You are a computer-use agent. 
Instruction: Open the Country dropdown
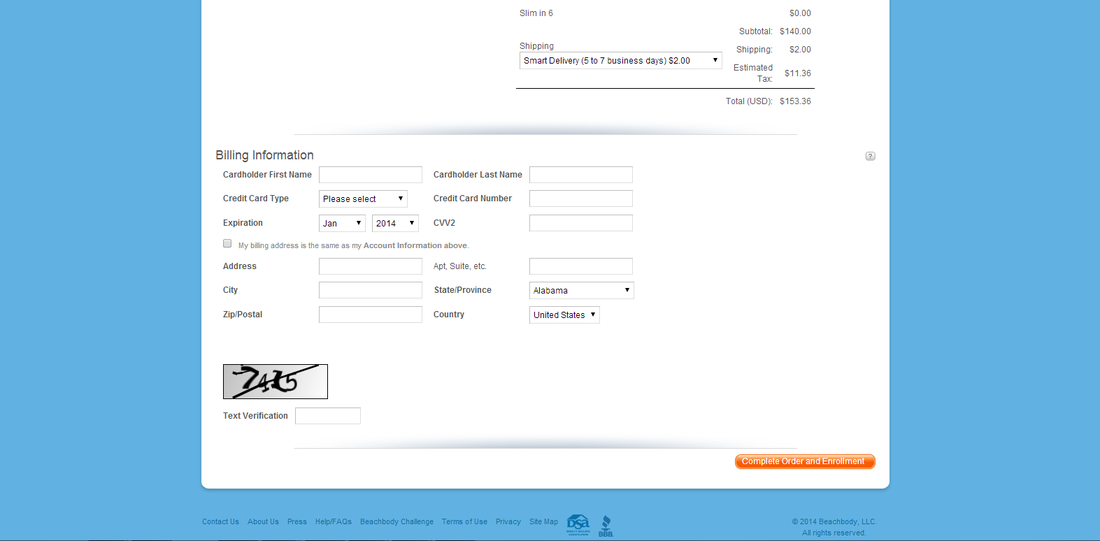[565, 315]
